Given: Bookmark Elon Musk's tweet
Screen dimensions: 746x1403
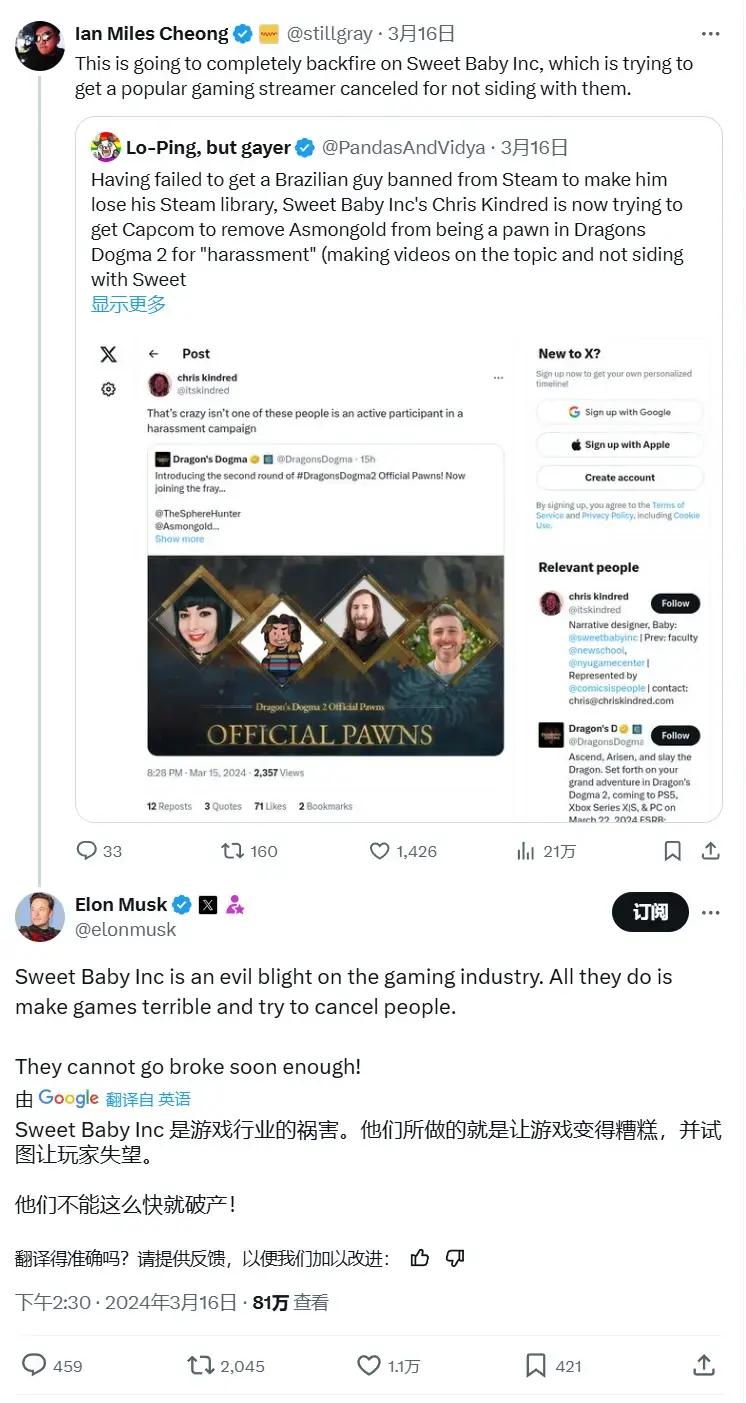Looking at the screenshot, I should point(536,1365).
